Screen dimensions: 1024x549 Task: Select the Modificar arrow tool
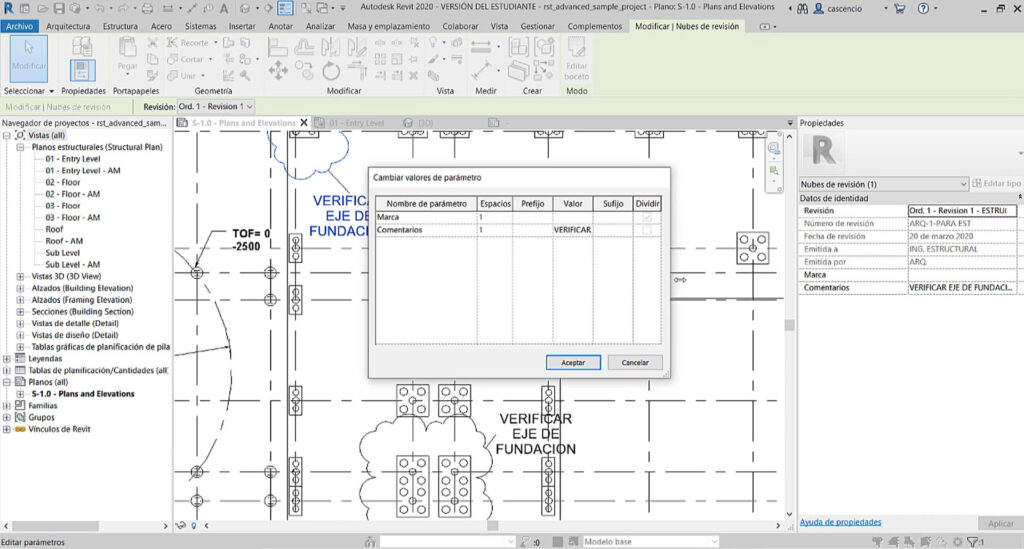coord(28,57)
